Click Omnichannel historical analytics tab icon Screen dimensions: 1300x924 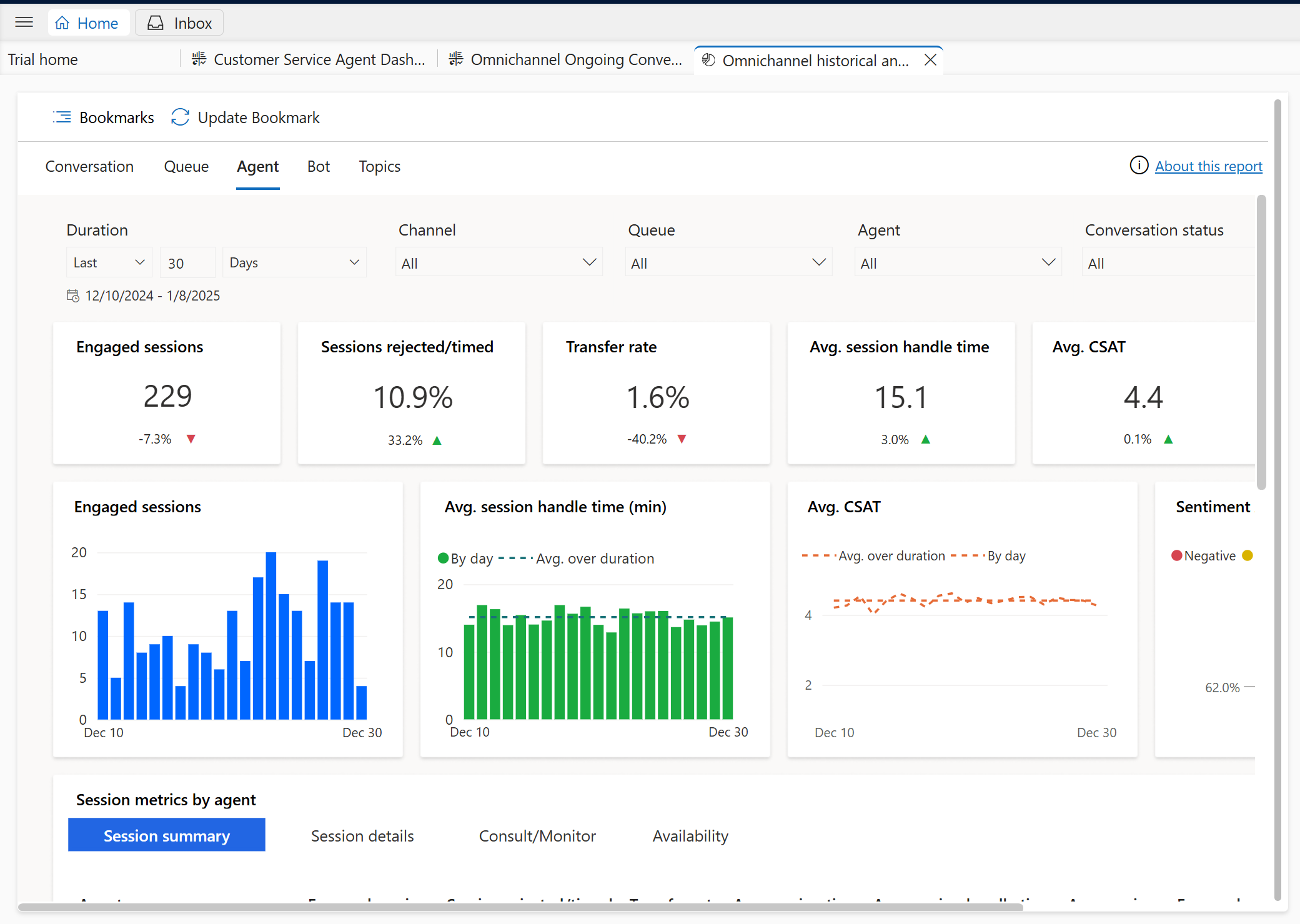[x=708, y=60]
